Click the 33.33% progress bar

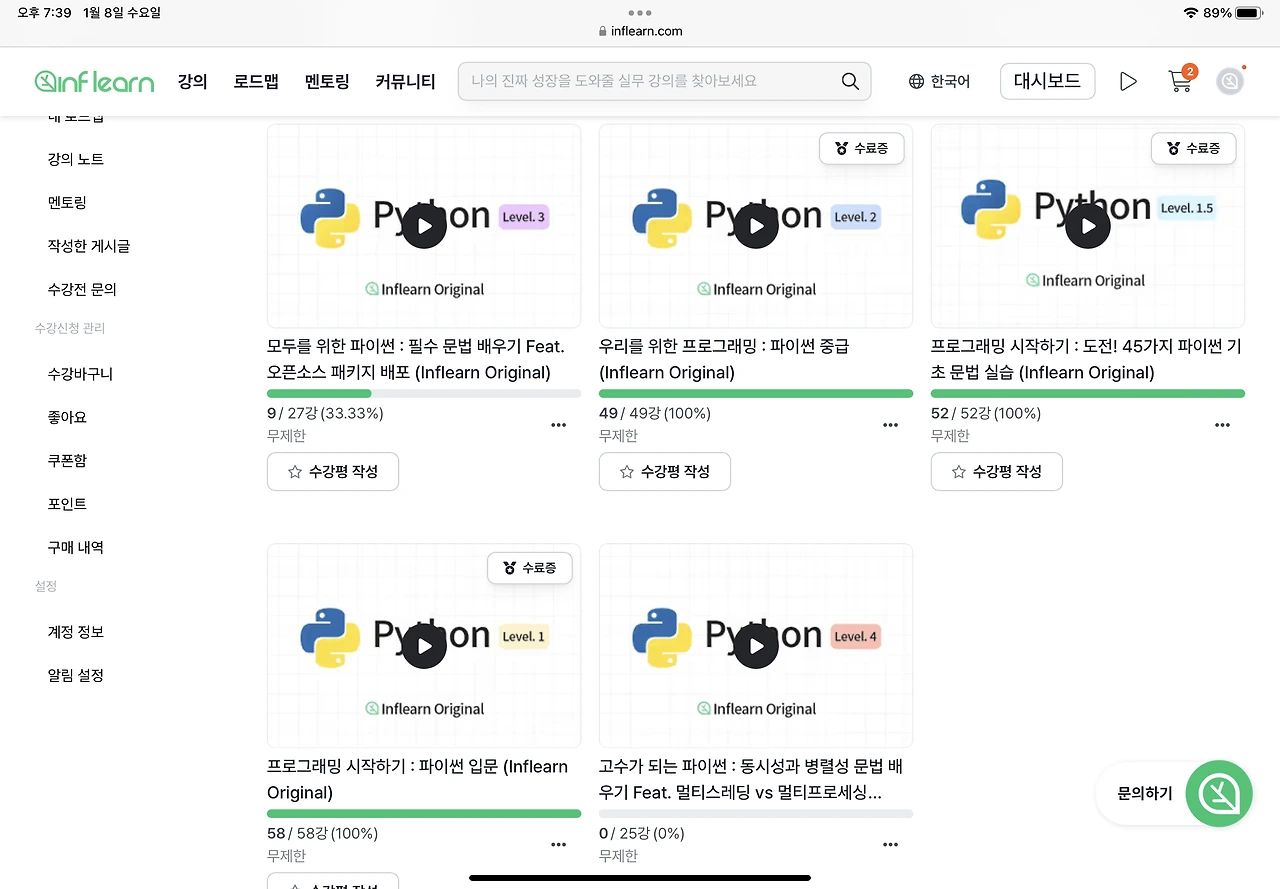[x=424, y=394]
